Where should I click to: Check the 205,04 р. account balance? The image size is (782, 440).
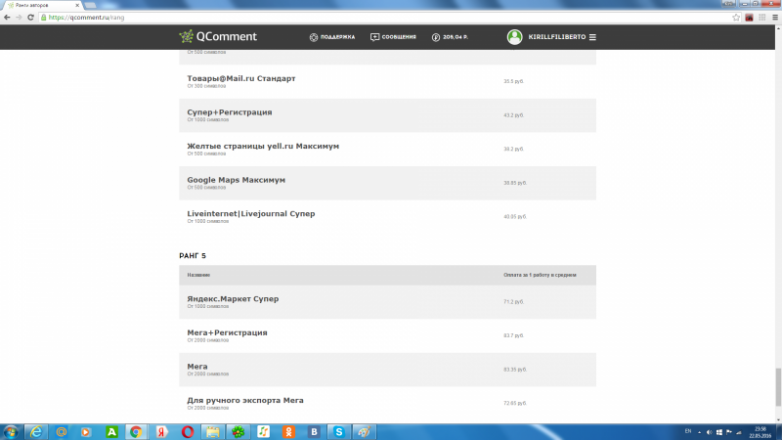(450, 37)
